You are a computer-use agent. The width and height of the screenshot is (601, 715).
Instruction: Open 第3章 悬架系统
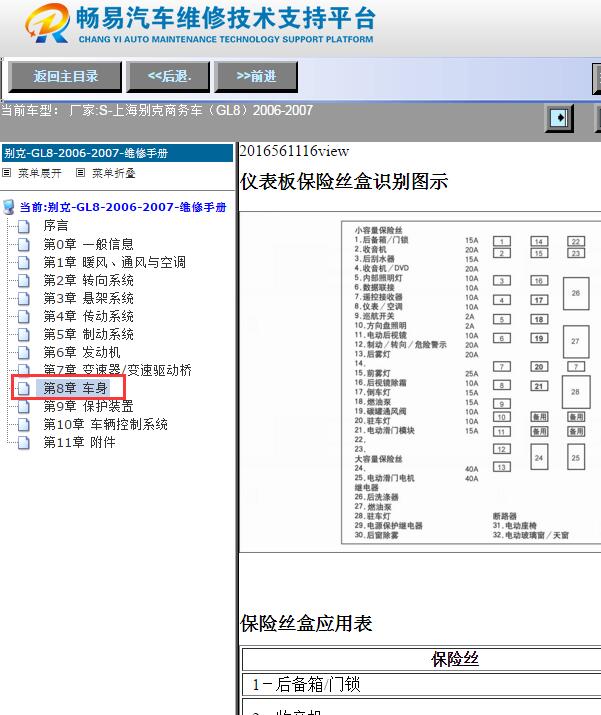coord(88,298)
